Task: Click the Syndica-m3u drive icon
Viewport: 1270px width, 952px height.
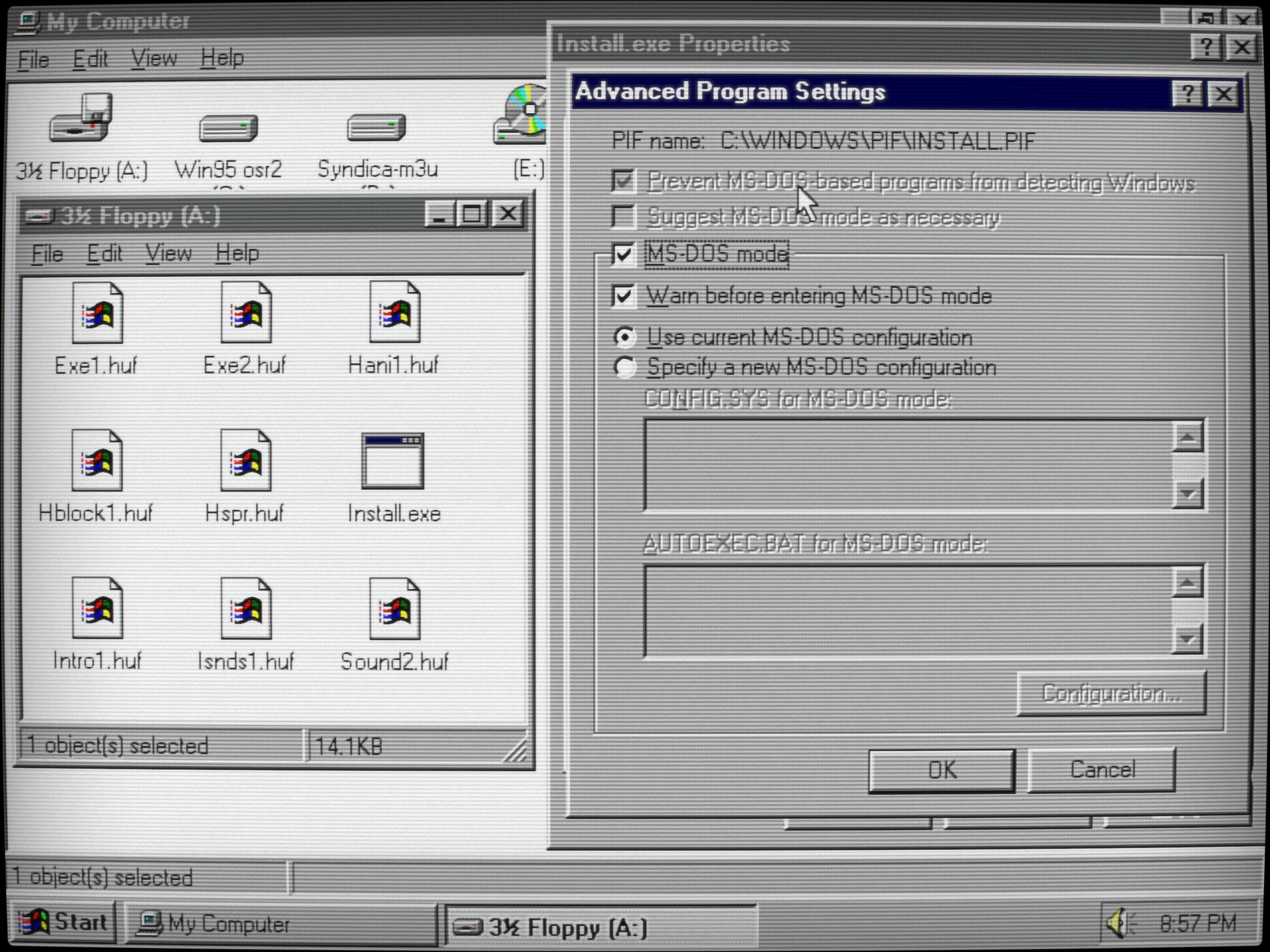Action: click(377, 127)
